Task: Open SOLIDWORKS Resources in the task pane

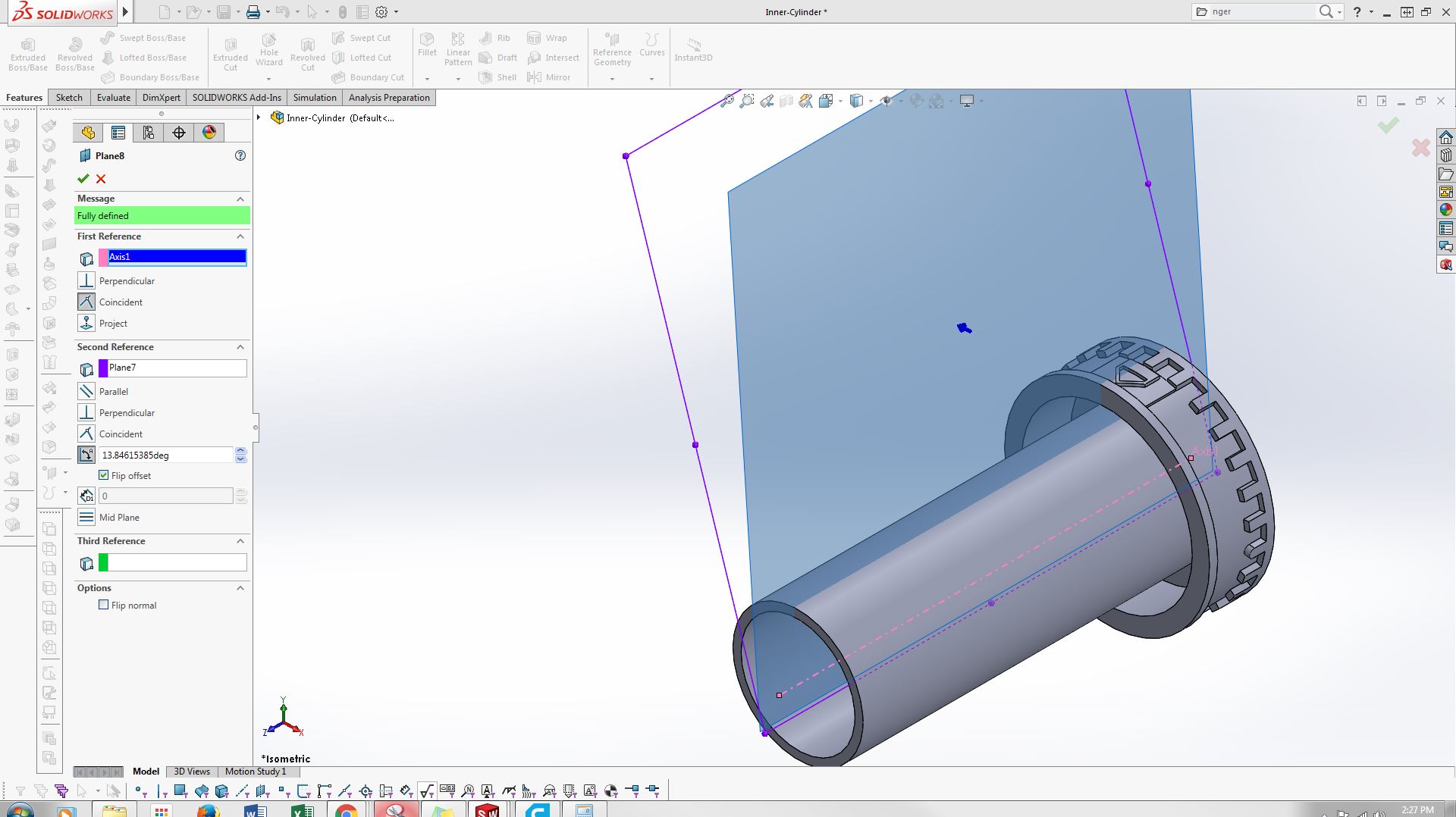Action: 1446,137
